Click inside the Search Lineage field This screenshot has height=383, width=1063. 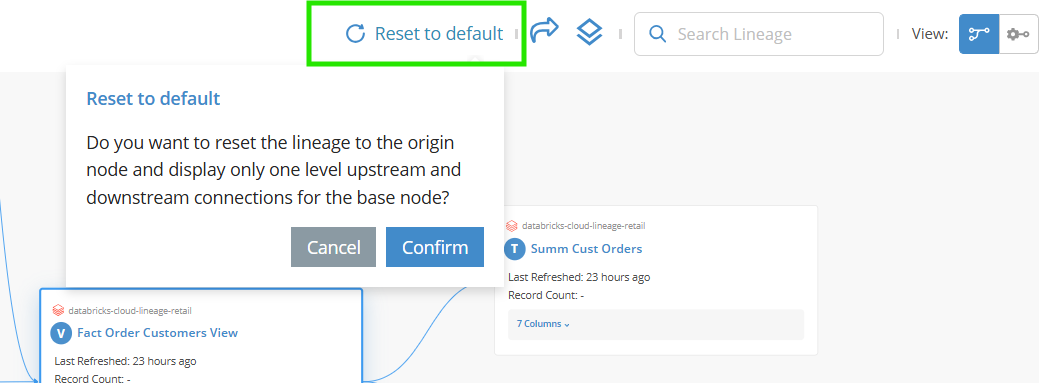[x=759, y=34]
